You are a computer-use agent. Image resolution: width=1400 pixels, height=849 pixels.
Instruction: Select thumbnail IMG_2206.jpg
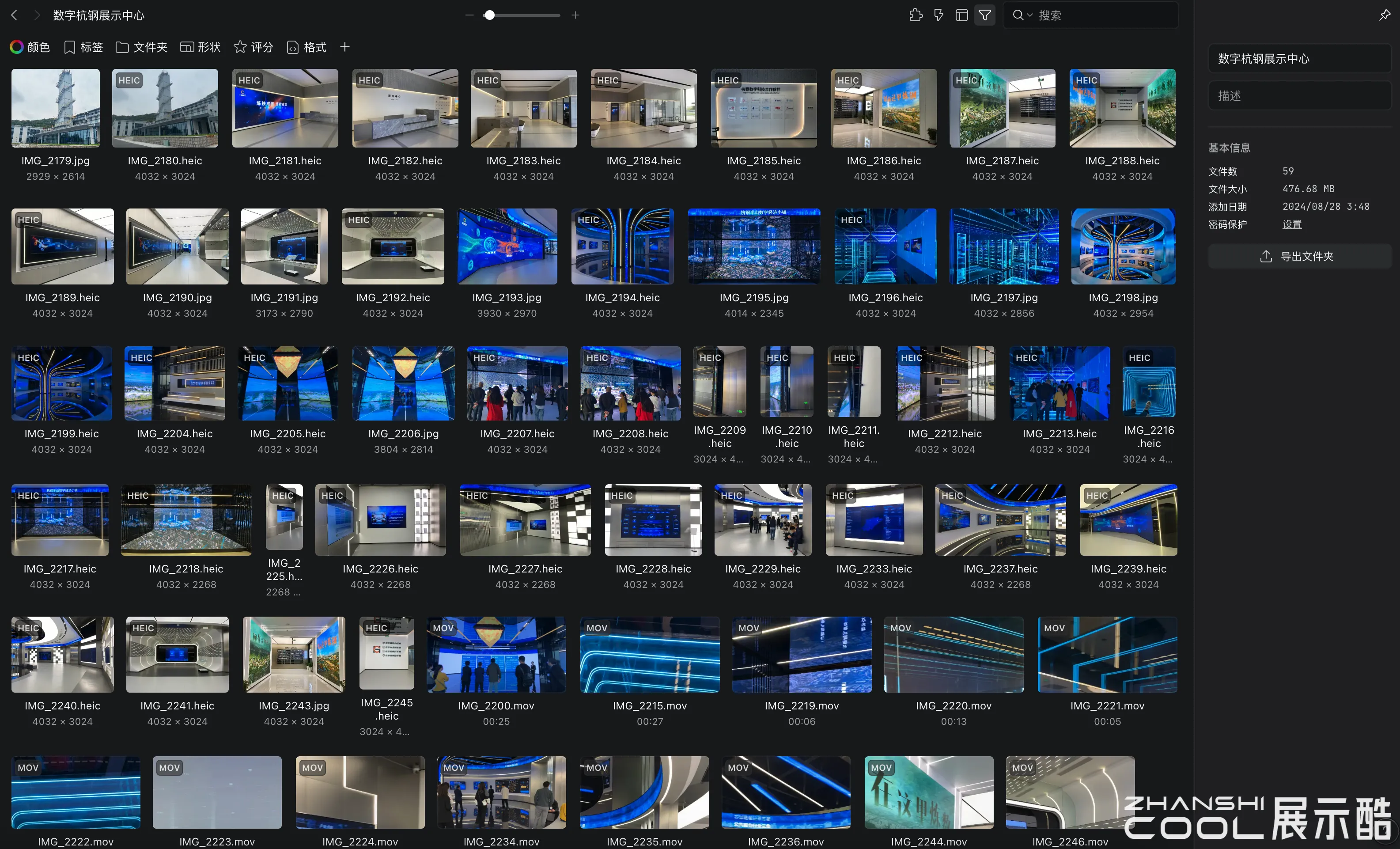click(x=403, y=383)
